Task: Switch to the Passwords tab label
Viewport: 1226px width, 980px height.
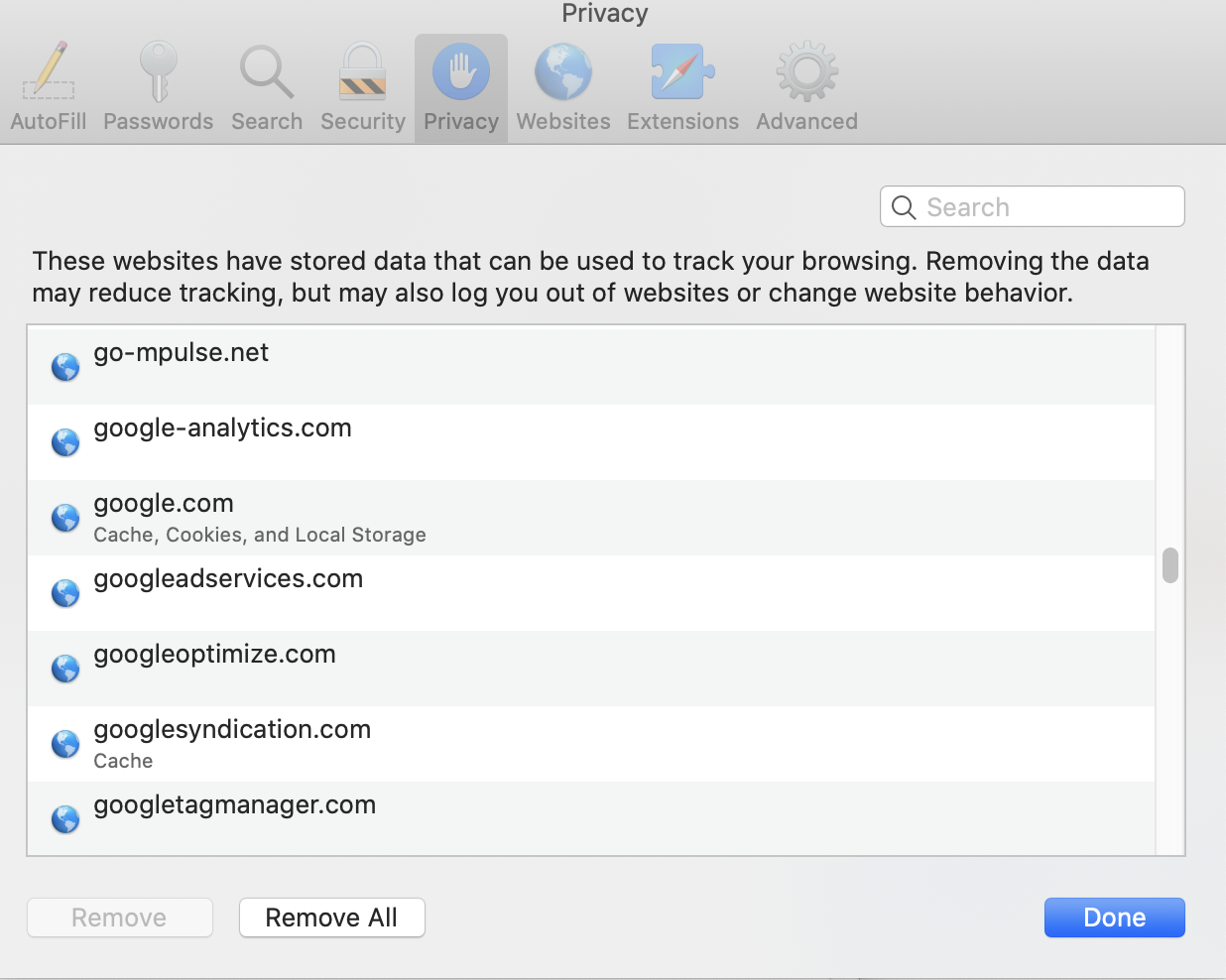Action: [158, 121]
